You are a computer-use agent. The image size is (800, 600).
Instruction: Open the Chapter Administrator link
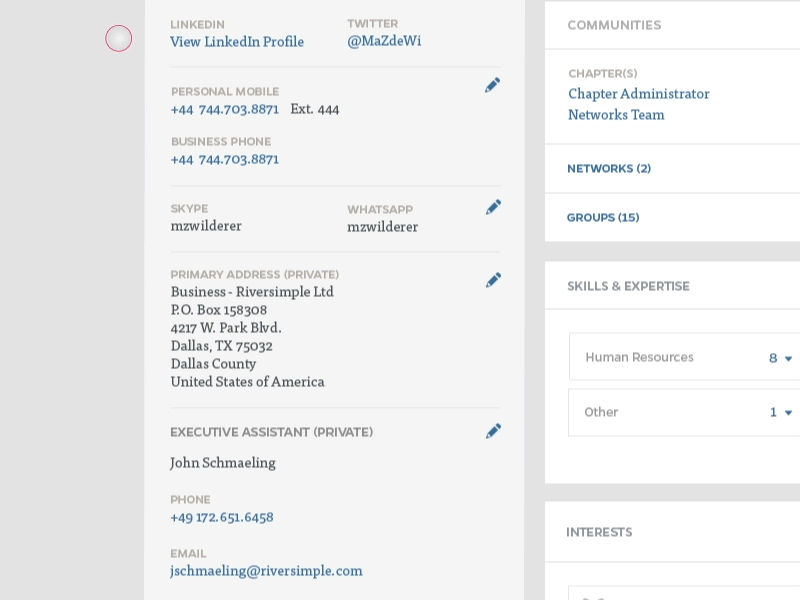click(x=638, y=93)
